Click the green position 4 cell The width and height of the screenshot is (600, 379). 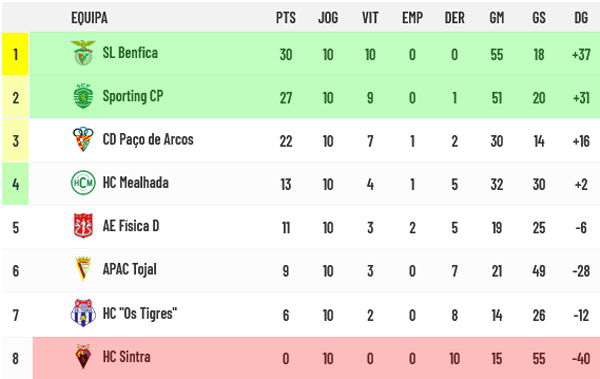(x=15, y=184)
